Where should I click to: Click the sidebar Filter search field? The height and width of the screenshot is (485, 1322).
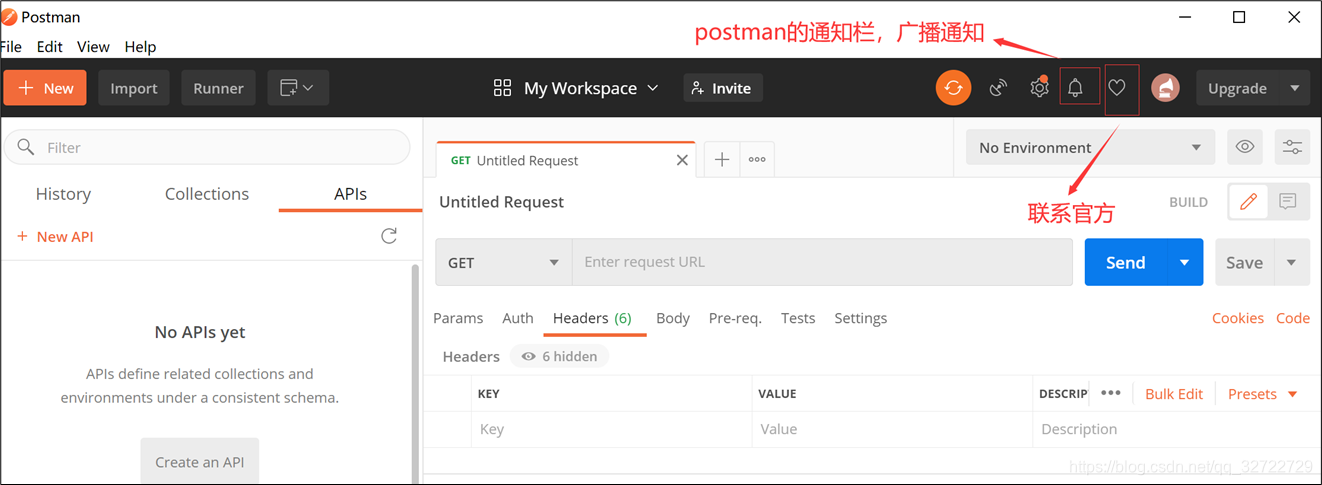(207, 147)
